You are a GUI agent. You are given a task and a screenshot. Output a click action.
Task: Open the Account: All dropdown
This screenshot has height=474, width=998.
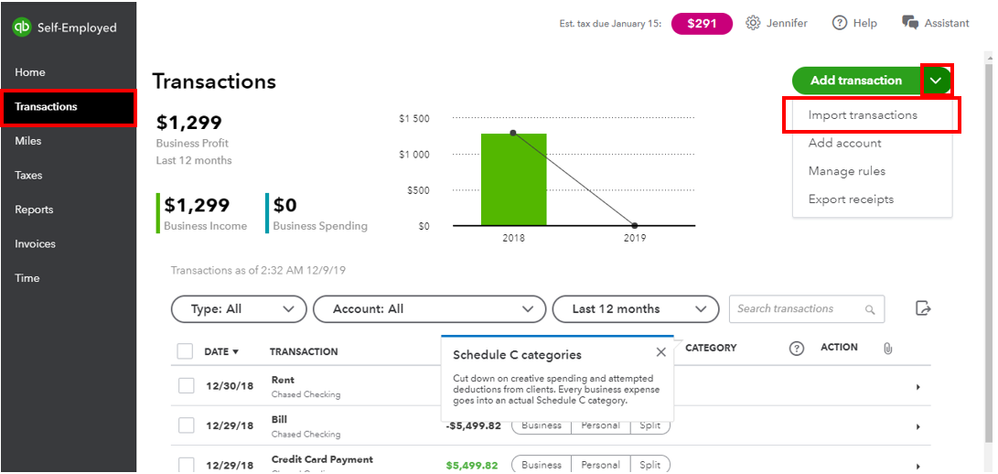430,309
